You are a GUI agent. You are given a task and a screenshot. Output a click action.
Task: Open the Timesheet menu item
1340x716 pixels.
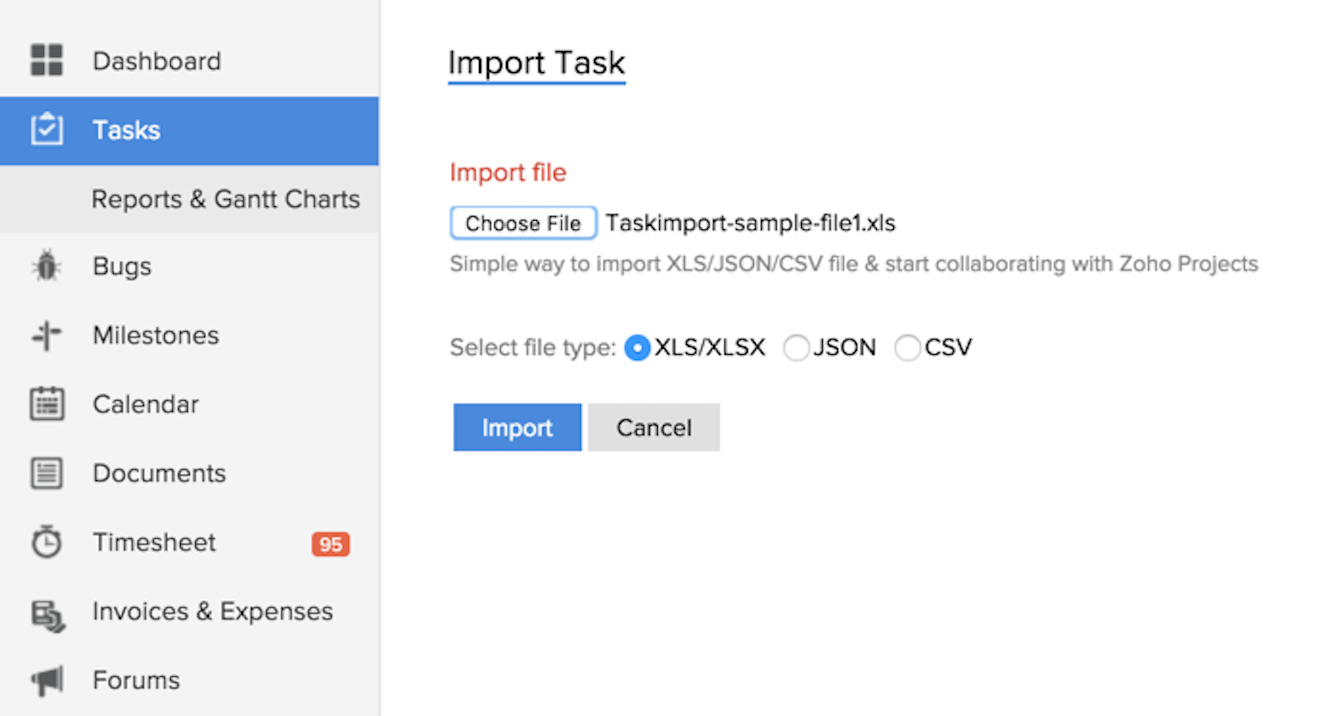coord(154,542)
